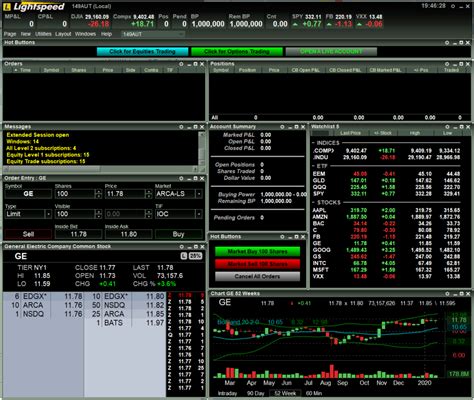
Task: Click the Symbol field containing GE
Action: pyautogui.click(x=28, y=194)
